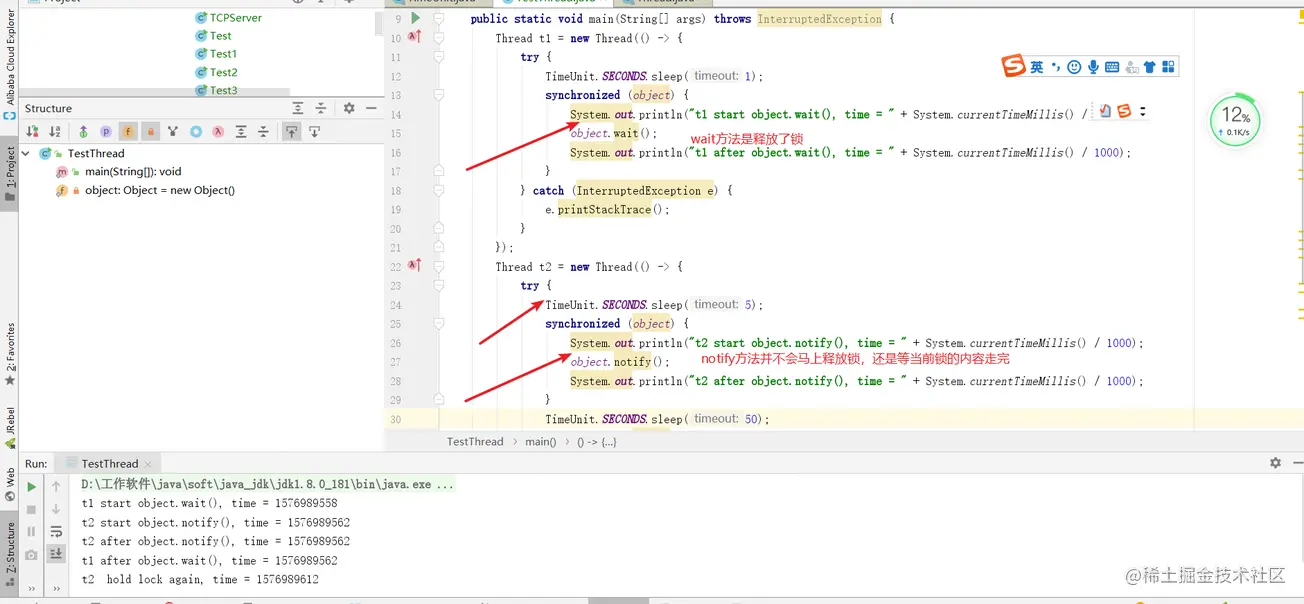The width and height of the screenshot is (1304, 604).
Task: Go down the stack trace
Action: point(57,509)
